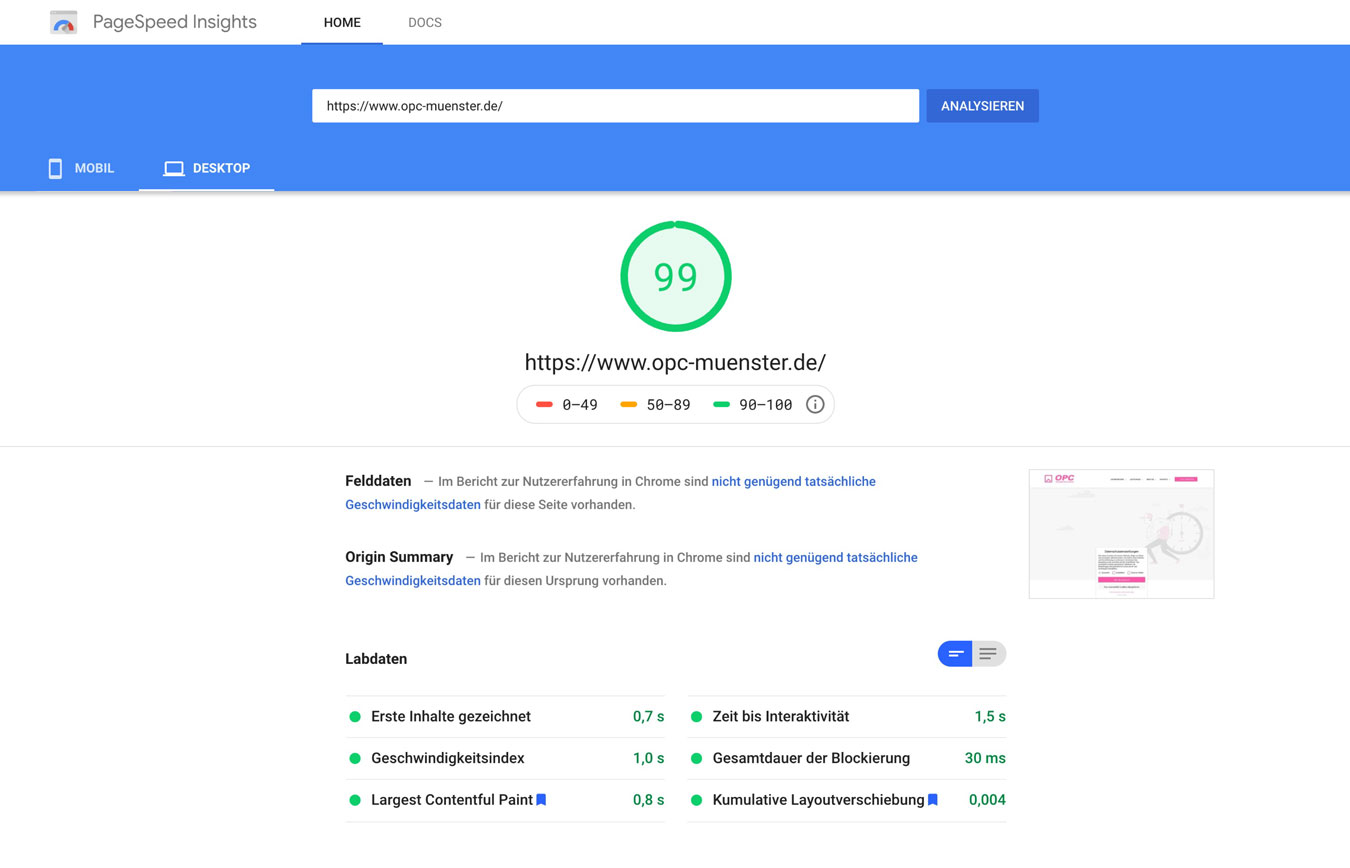This screenshot has height=868, width=1350.
Task: Click the info icon beside the score legend
Action: [x=815, y=404]
